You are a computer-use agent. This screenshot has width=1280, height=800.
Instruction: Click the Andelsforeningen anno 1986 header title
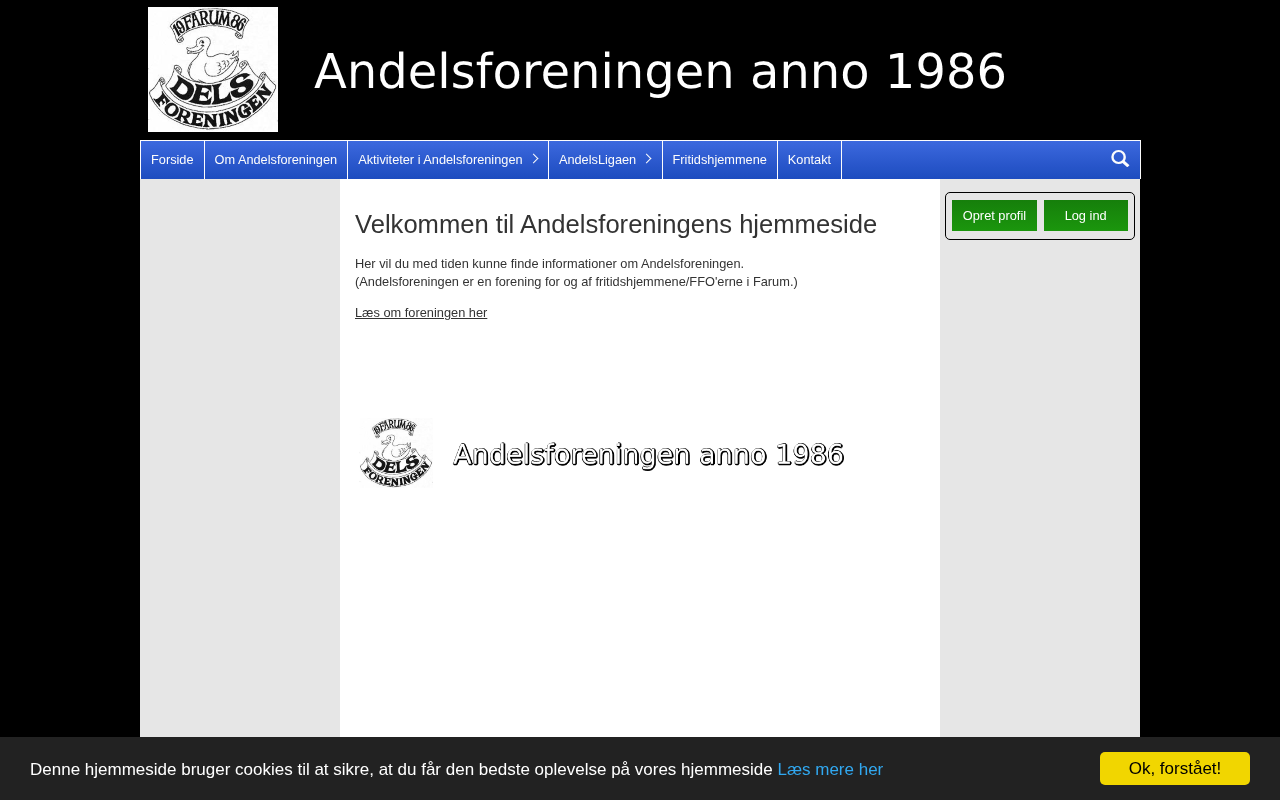[x=660, y=72]
